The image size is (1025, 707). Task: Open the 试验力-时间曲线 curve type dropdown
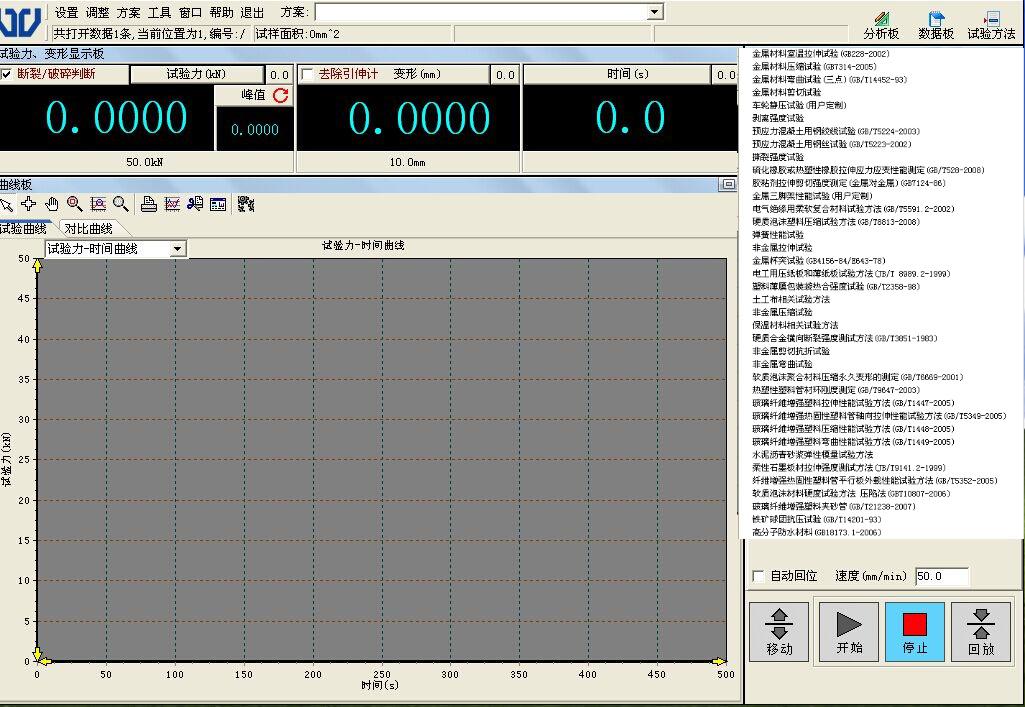pyautogui.click(x=177, y=249)
